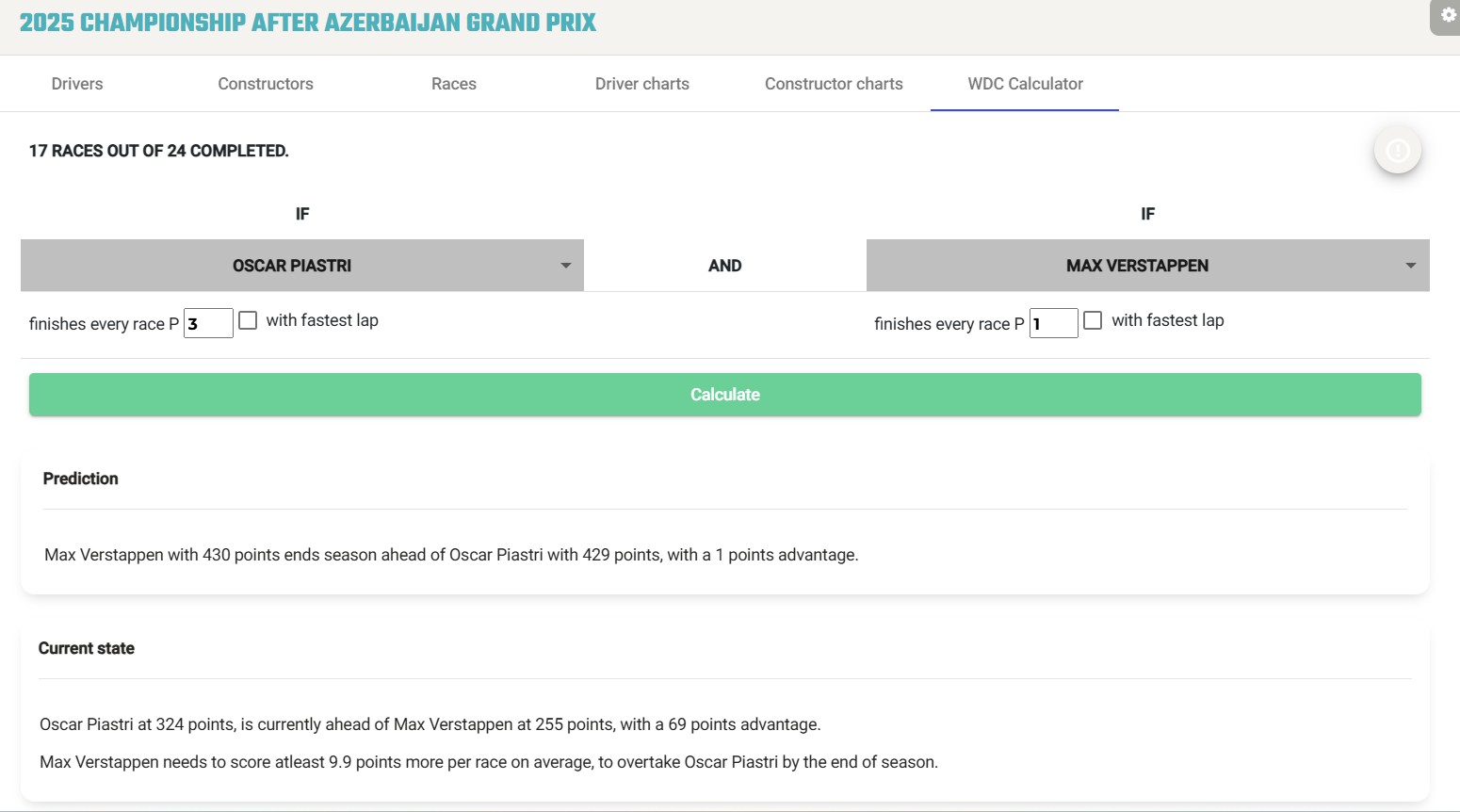The image size is (1460, 812).
Task: Click the green Calculate button
Action: 725,395
